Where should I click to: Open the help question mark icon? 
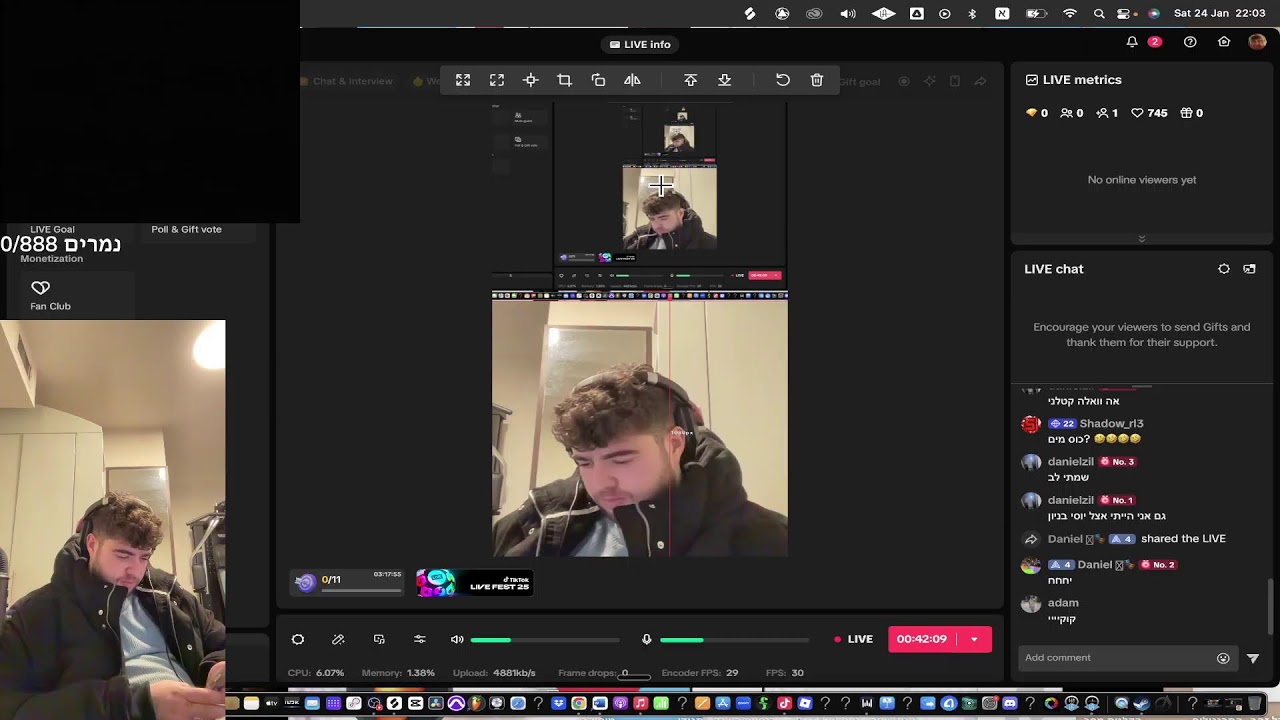tap(1190, 42)
